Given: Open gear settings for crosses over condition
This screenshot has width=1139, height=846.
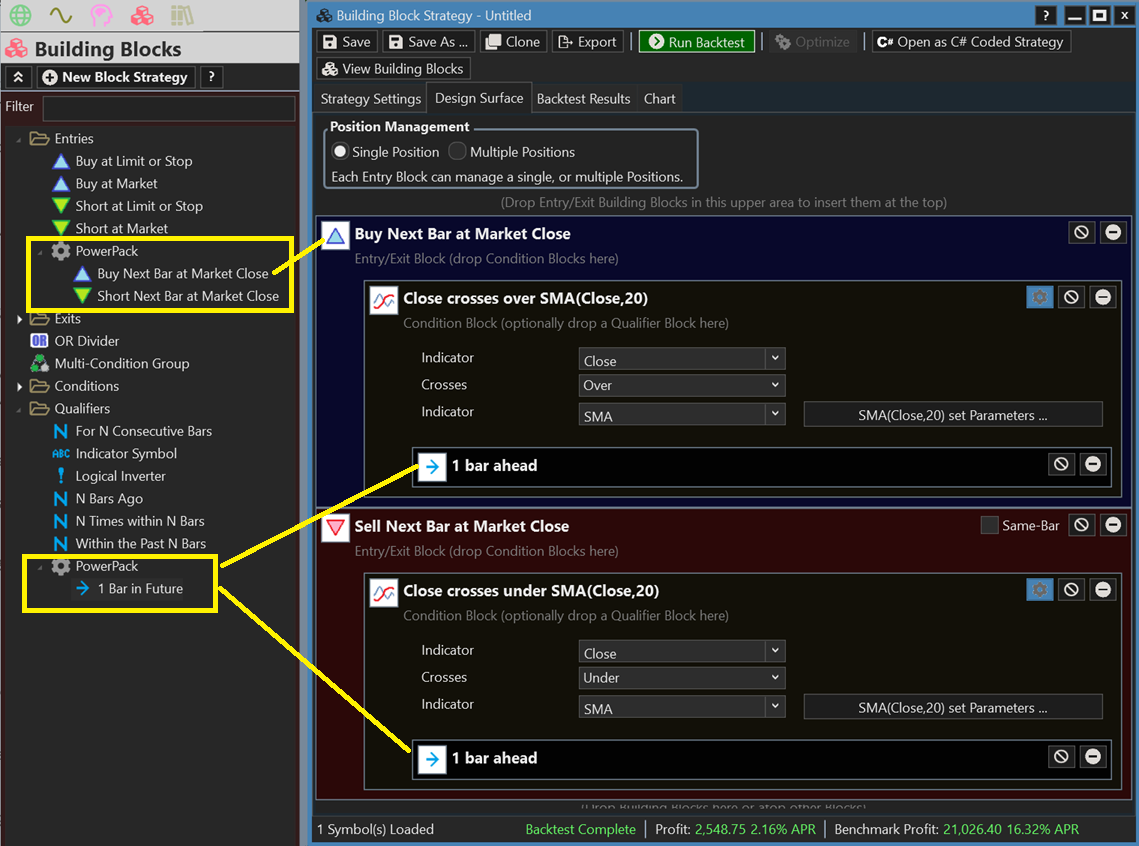Looking at the screenshot, I should tap(1039, 297).
